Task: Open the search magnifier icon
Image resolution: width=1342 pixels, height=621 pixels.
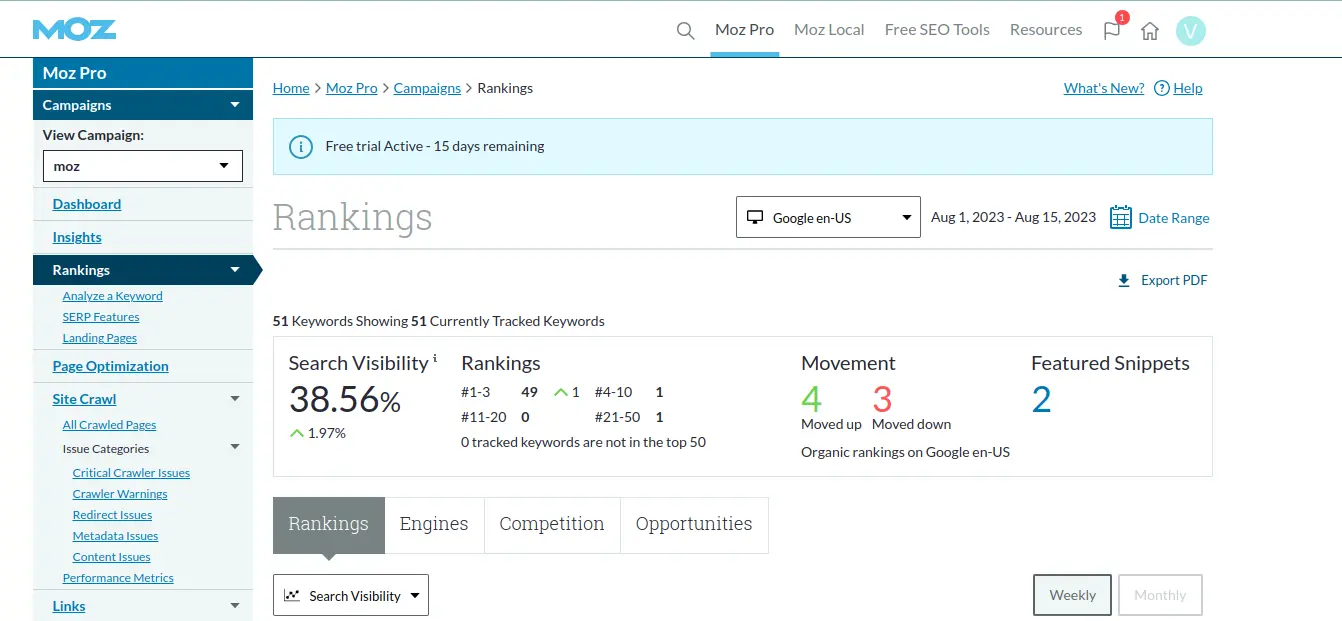Action: pos(685,30)
